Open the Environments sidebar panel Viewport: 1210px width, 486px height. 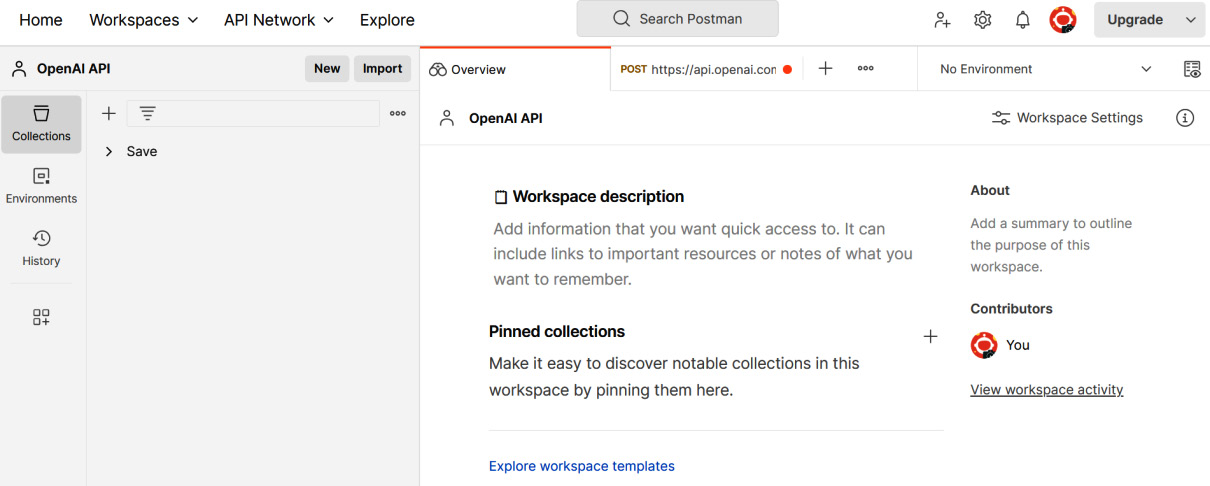(x=41, y=186)
